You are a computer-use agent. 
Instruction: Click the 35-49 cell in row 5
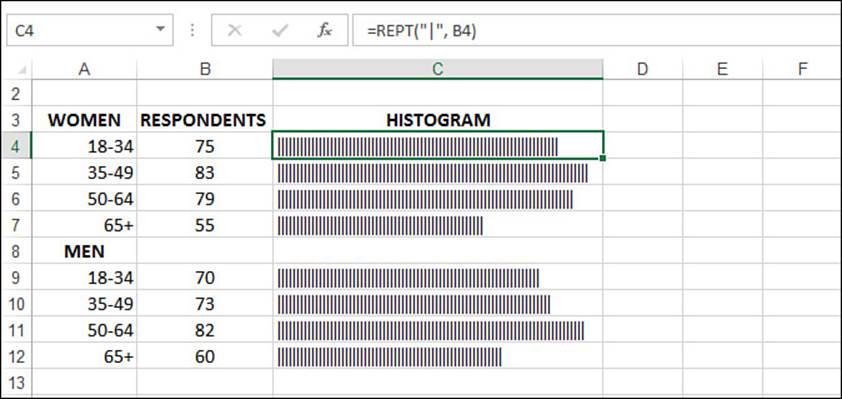84,172
